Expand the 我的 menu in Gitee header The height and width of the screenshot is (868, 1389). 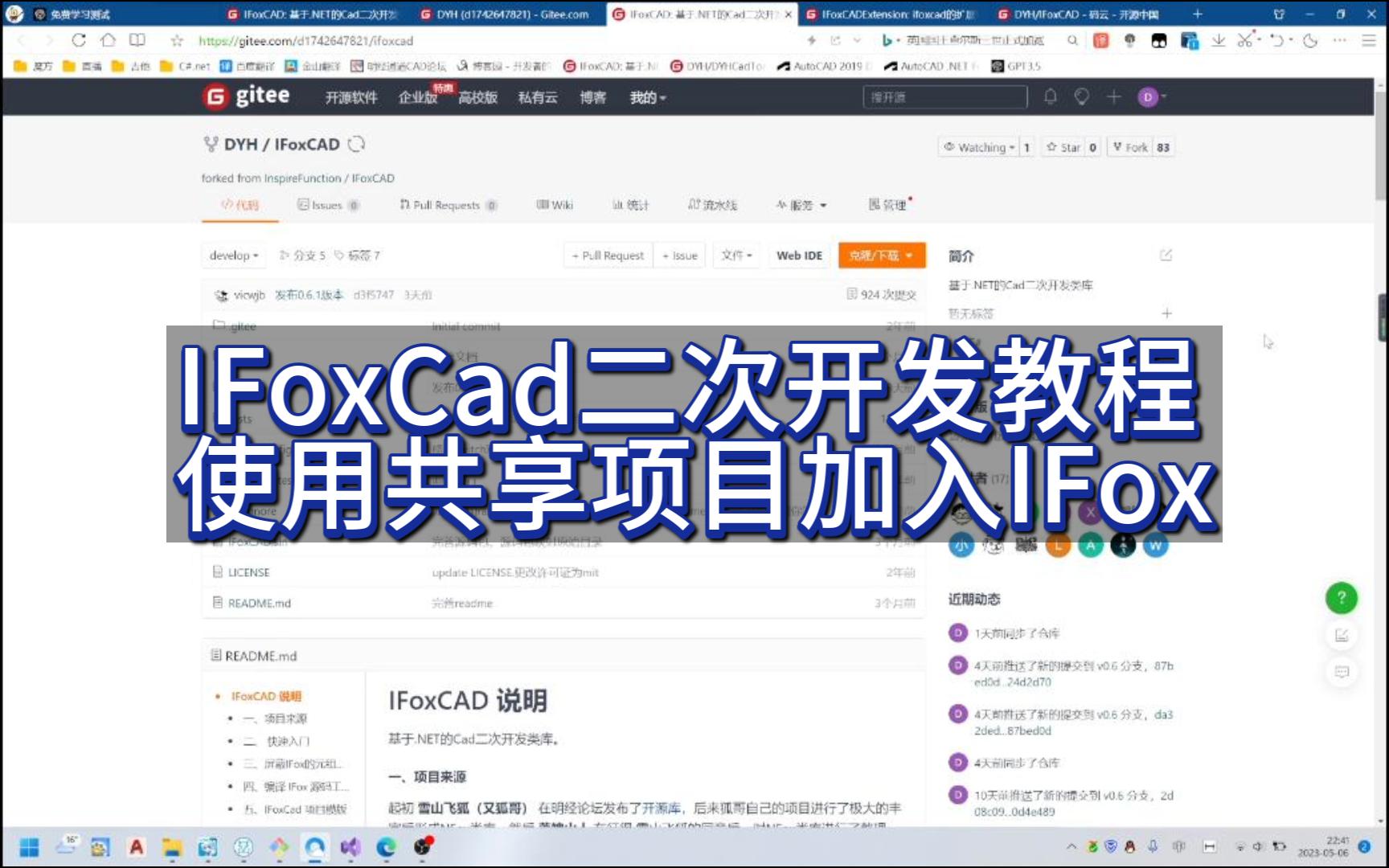[x=648, y=97]
